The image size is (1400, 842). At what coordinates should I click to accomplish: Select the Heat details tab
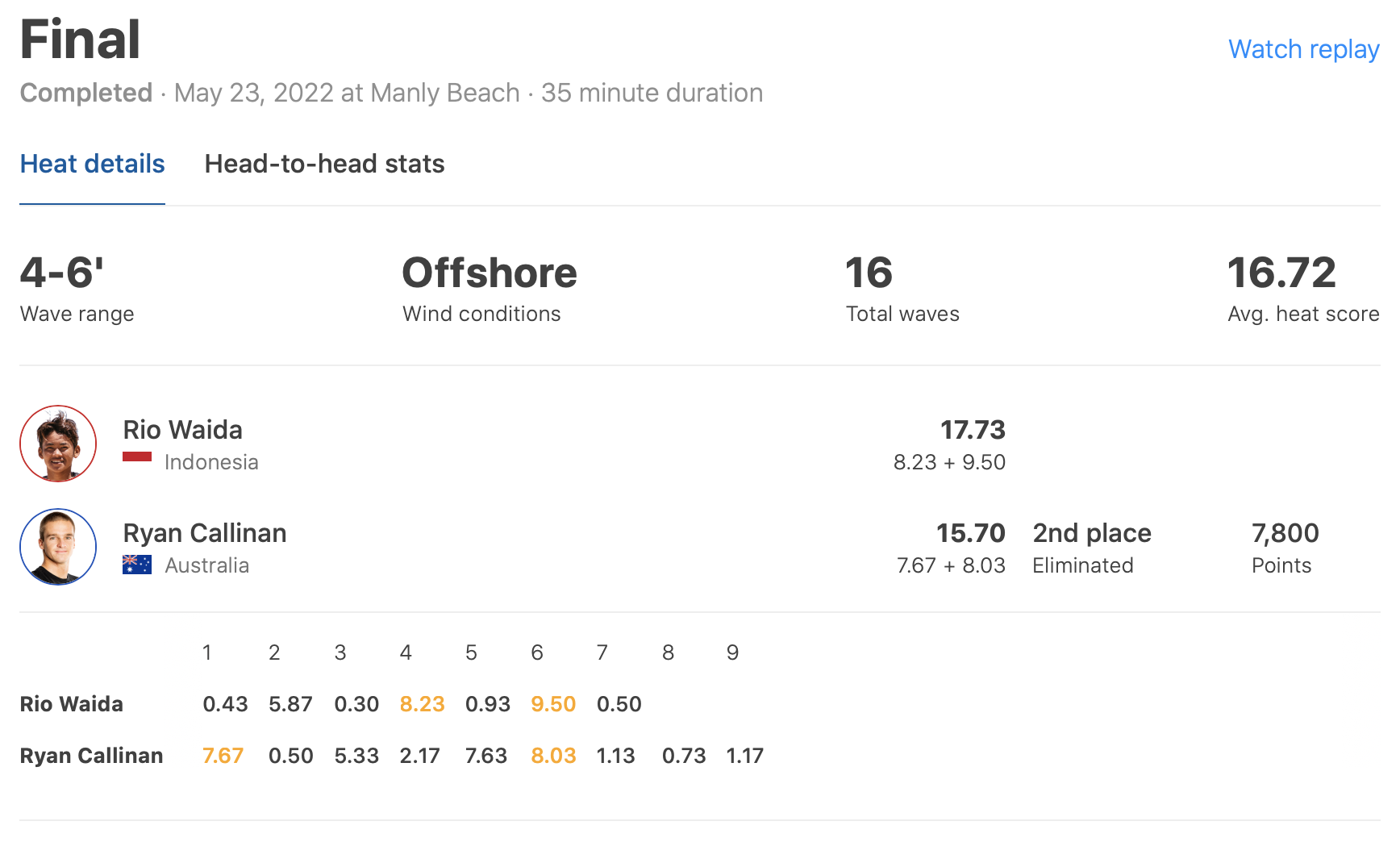point(92,164)
